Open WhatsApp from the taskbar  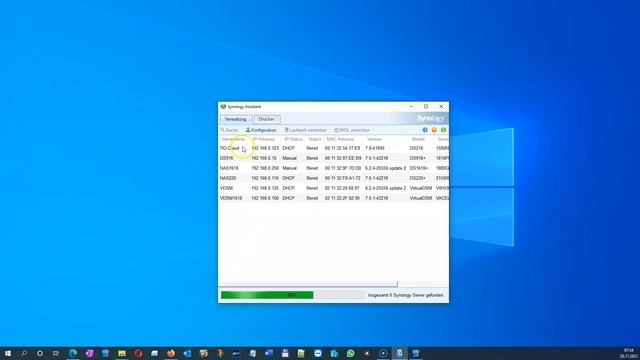pyautogui.click(x=350, y=353)
